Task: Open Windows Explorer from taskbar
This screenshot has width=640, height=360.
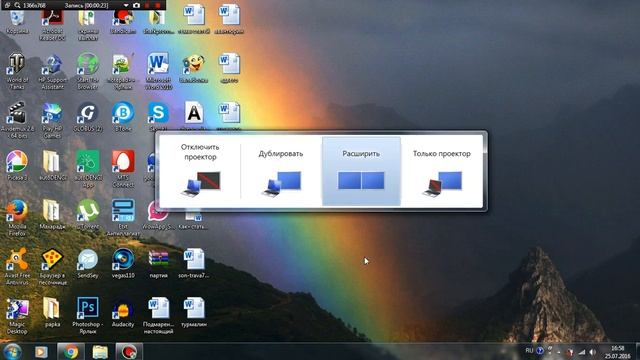Action: (x=100, y=352)
